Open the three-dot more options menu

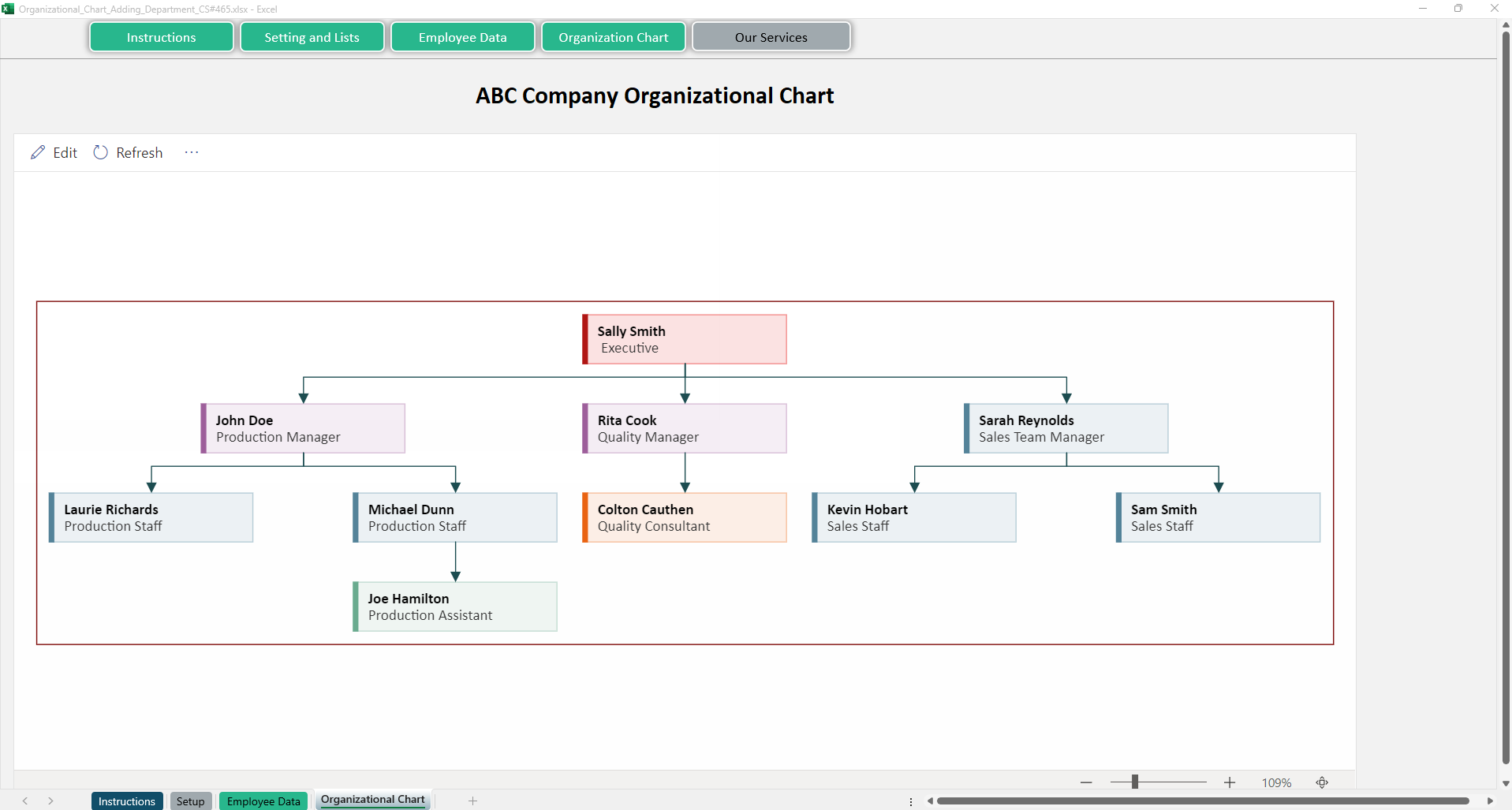pos(192,152)
